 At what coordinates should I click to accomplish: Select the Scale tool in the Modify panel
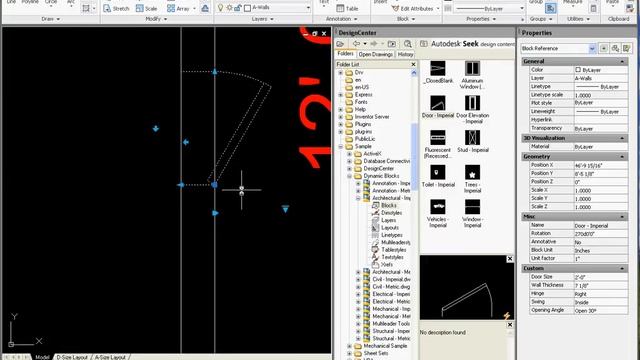coord(147,8)
